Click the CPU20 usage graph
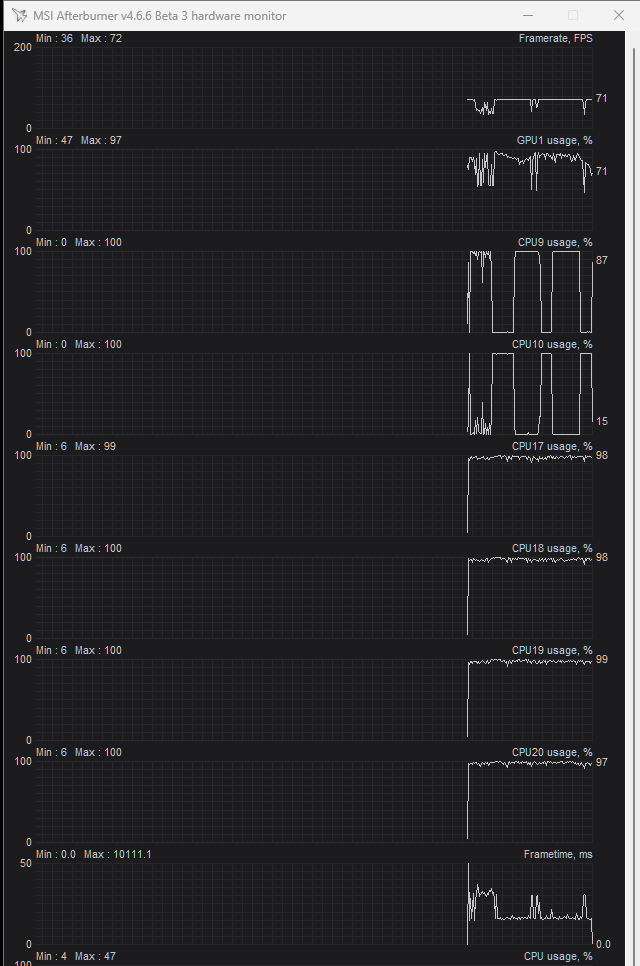Viewport: 640px width, 966px height. [x=314, y=802]
